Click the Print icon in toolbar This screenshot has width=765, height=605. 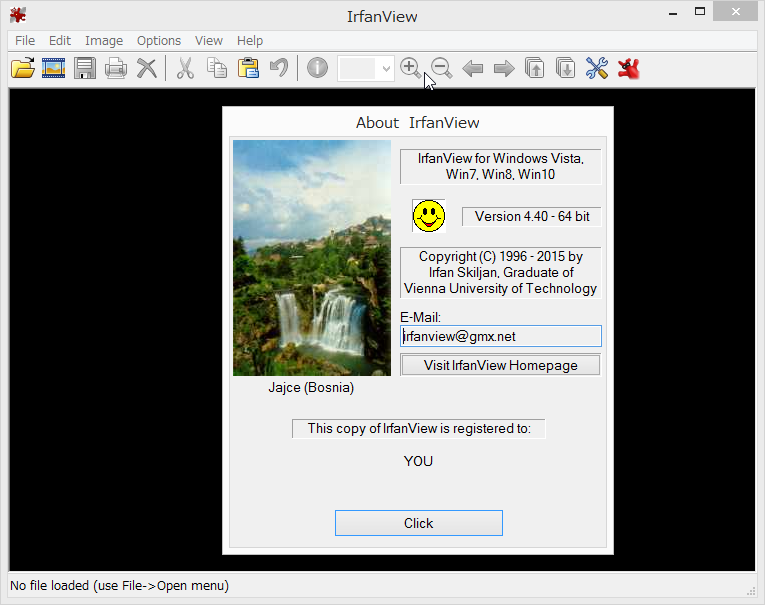[x=116, y=68]
